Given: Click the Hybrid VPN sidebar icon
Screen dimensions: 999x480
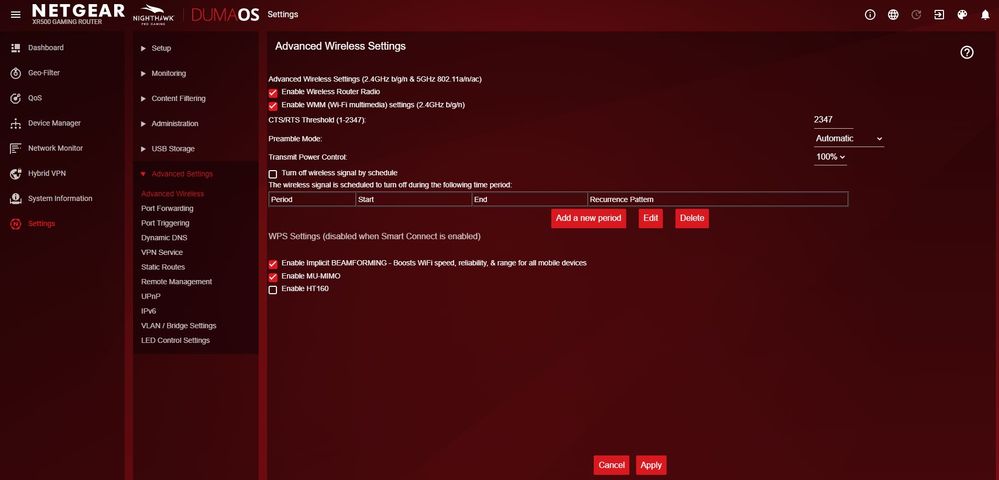Looking at the screenshot, I should click(x=16, y=174).
